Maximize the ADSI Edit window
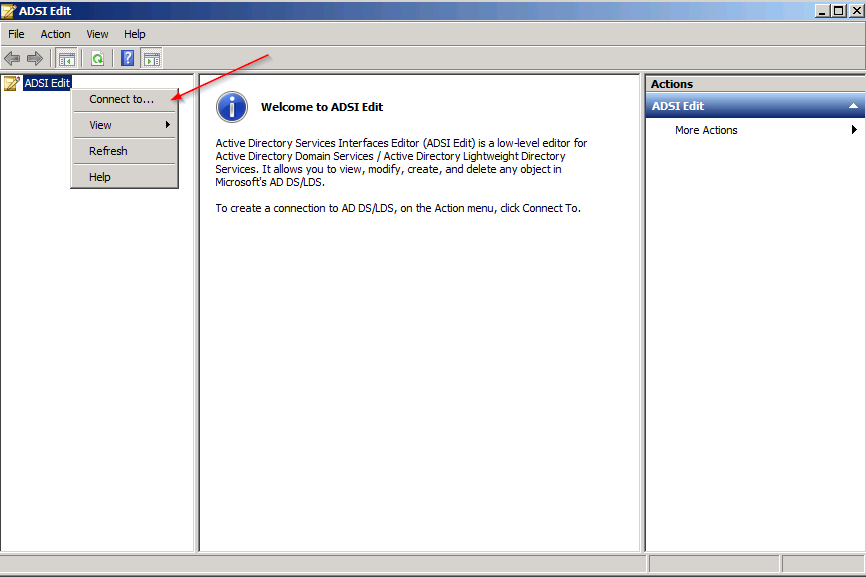The width and height of the screenshot is (866, 577). click(x=838, y=10)
